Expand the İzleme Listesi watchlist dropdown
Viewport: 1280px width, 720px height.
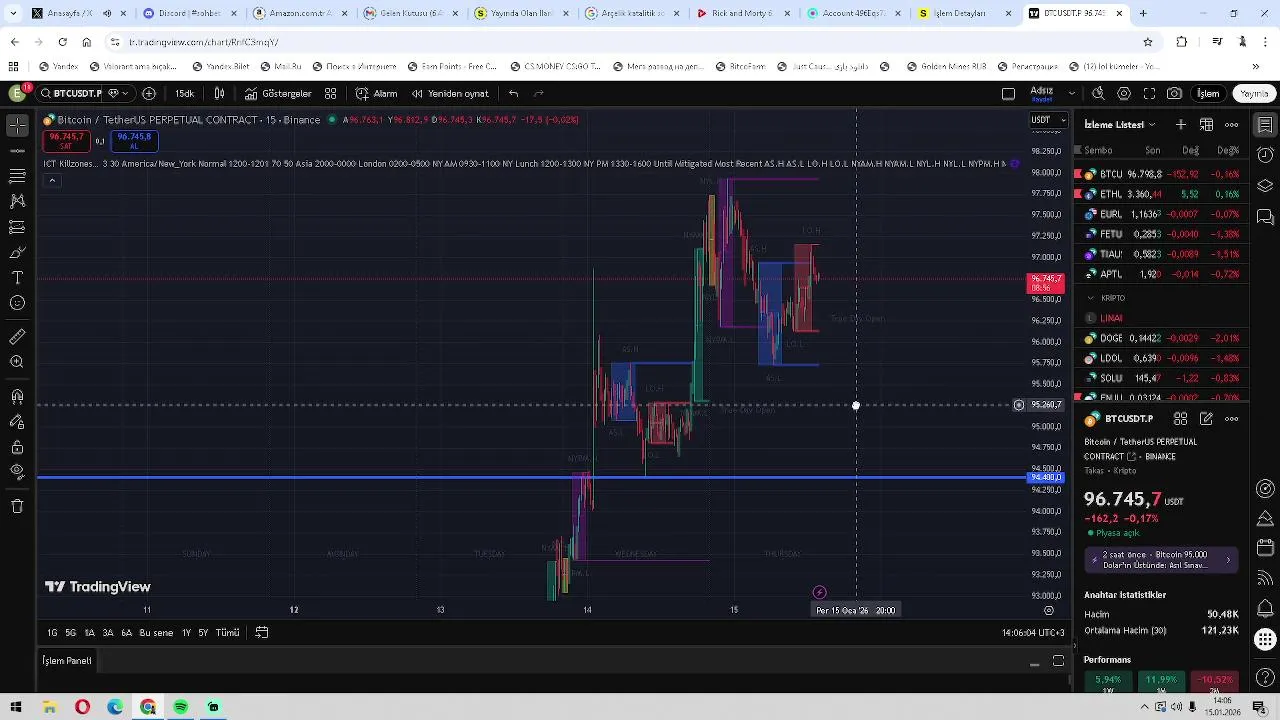click(1120, 124)
